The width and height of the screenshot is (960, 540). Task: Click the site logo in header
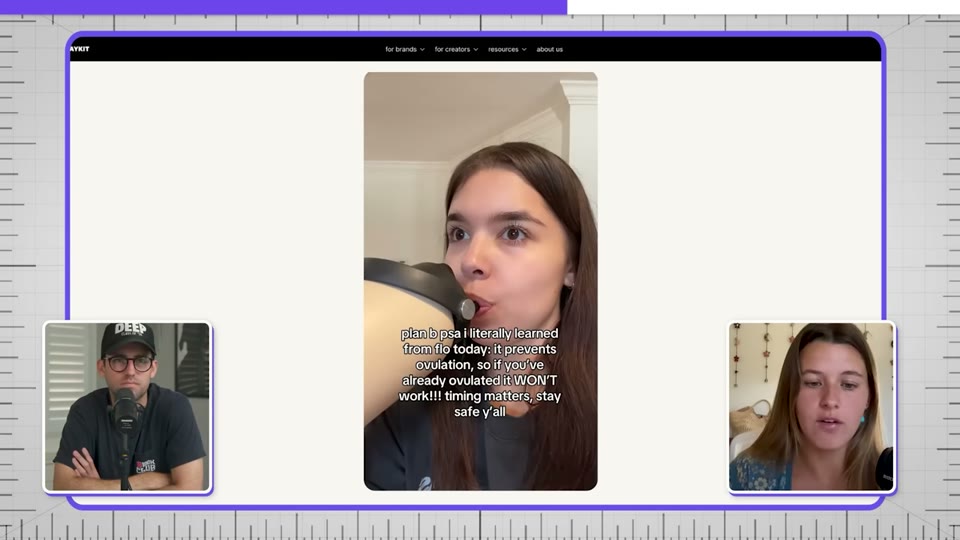coord(80,49)
